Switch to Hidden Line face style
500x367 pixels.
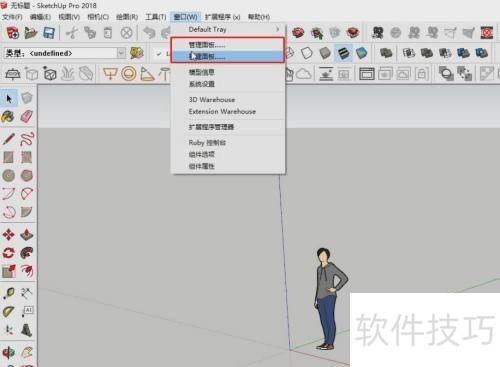(307, 53)
